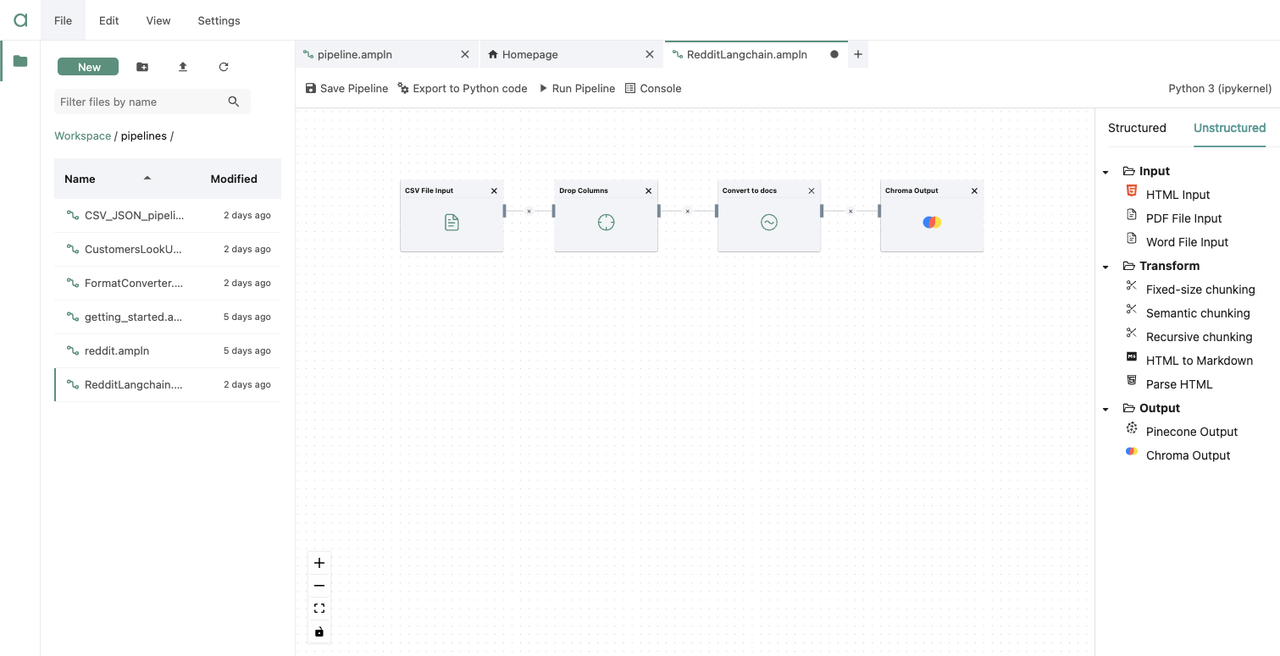1280x656 pixels.
Task: Click the New button
Action: click(x=88, y=67)
